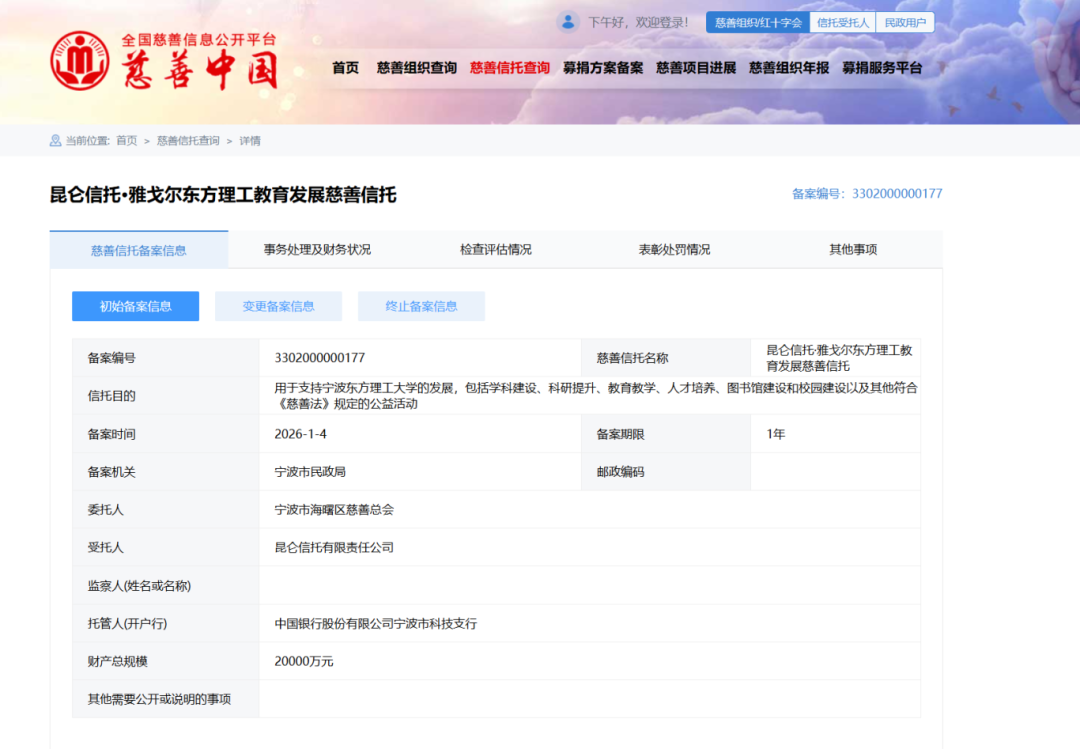
Task: Show 终止备案信息 section
Action: [x=421, y=307]
